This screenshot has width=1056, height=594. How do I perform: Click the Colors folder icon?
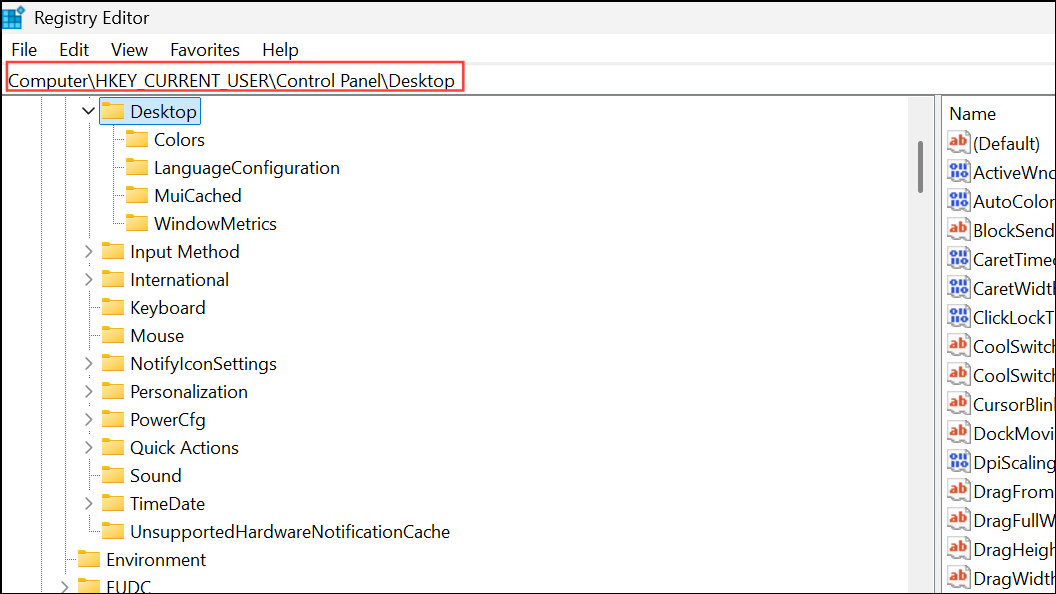(x=137, y=139)
